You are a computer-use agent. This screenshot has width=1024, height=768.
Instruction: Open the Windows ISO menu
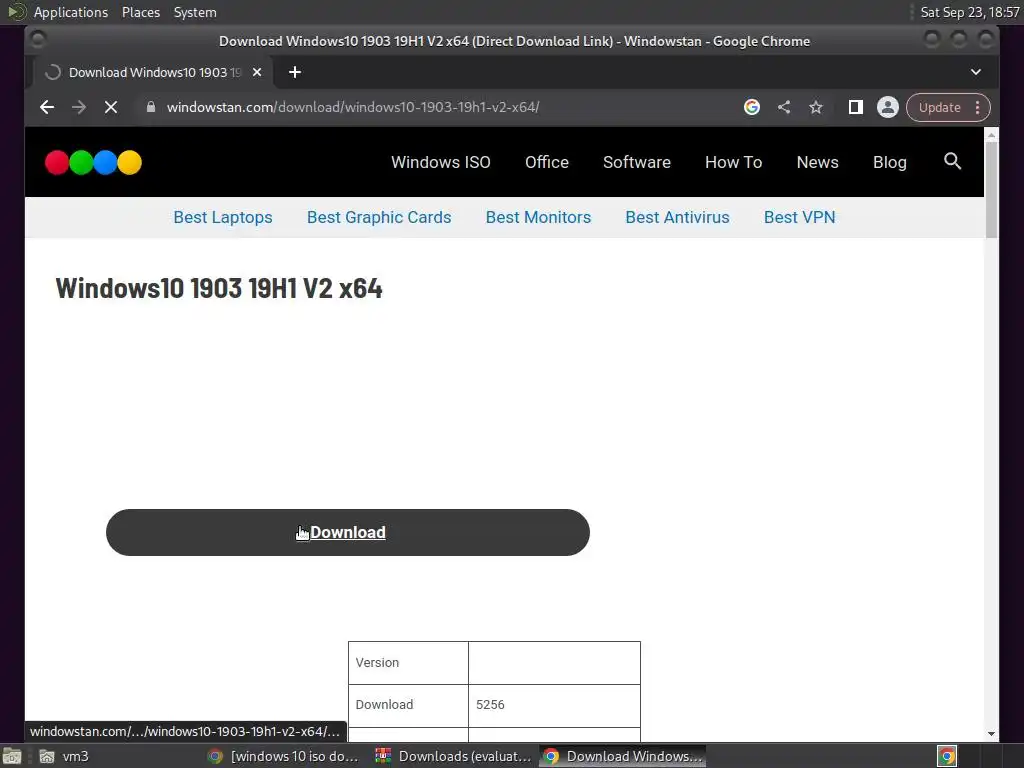[441, 162]
